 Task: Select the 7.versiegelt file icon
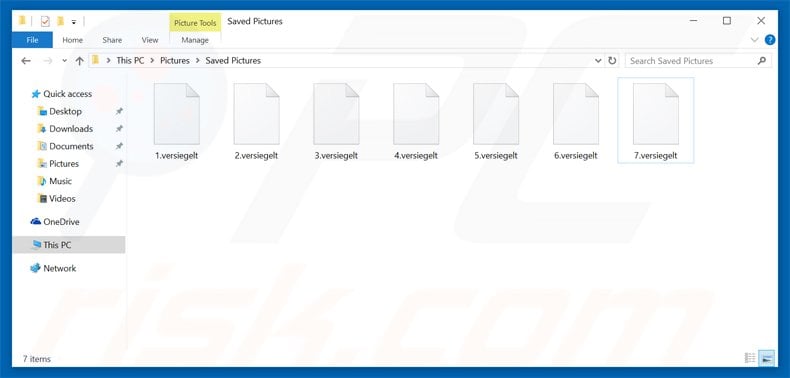(x=655, y=114)
